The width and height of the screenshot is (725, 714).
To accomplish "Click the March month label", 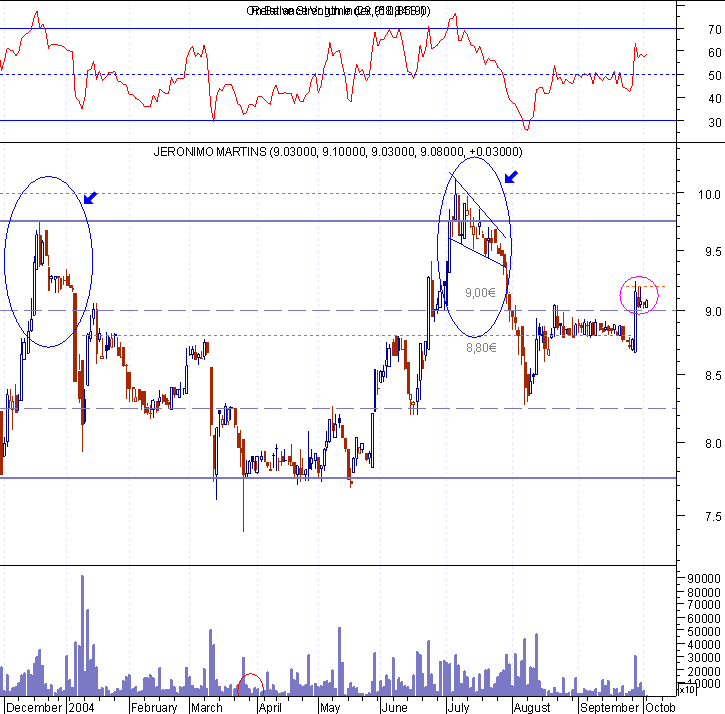I will pyautogui.click(x=207, y=708).
